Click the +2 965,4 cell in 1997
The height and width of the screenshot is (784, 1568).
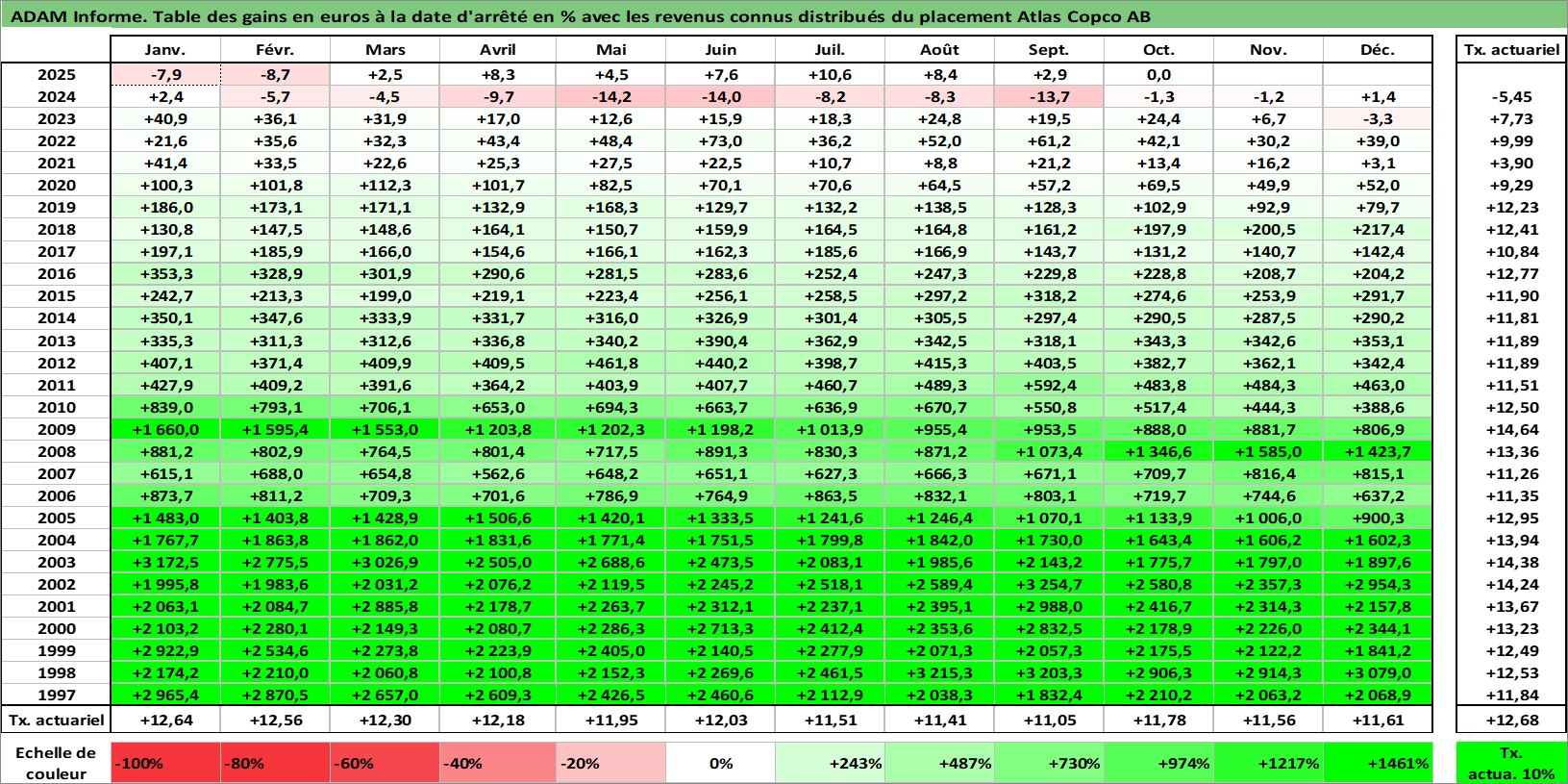tap(165, 695)
